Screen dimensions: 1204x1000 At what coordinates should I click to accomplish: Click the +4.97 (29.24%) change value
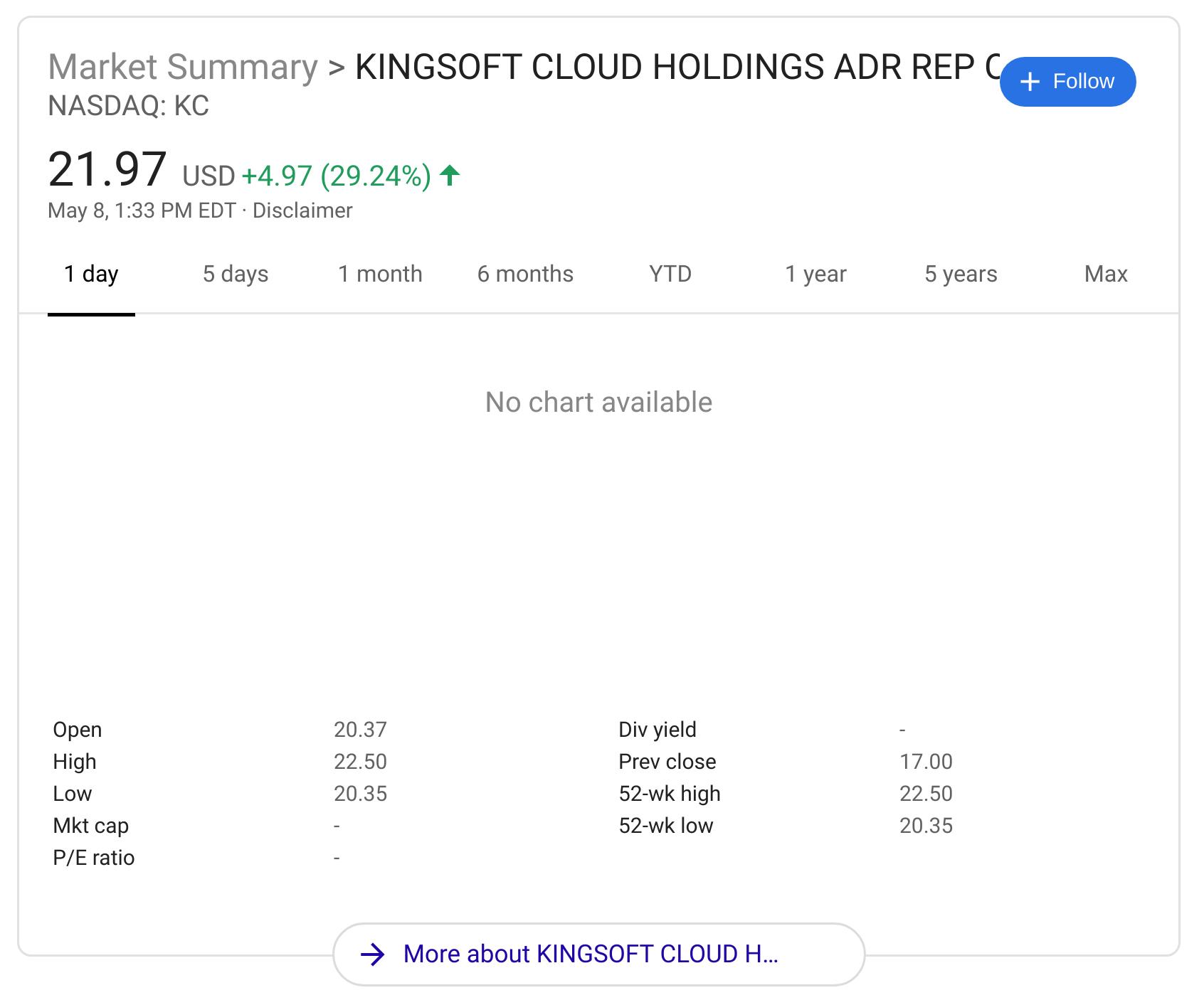tap(337, 176)
